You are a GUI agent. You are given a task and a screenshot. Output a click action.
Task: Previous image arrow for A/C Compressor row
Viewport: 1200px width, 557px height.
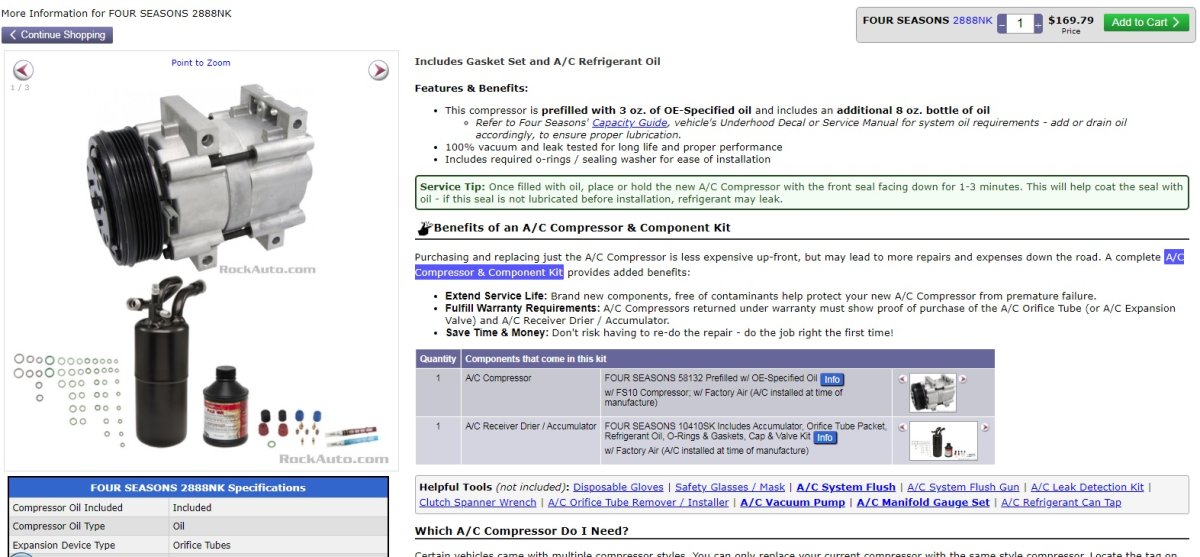coord(902,379)
